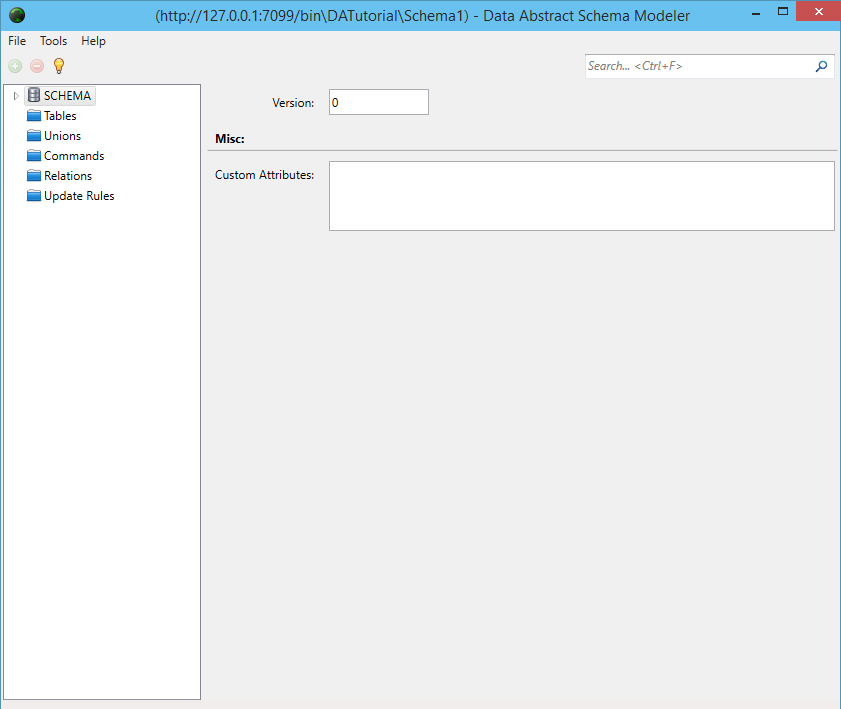Click the magnifier icon in the search box
This screenshot has width=841, height=709.
coord(821,65)
